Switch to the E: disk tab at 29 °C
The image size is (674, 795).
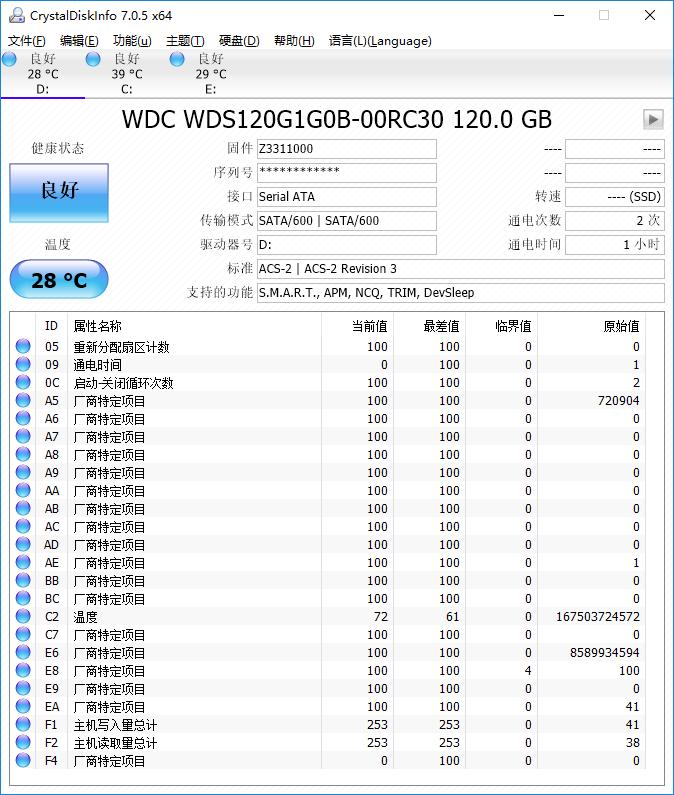point(210,74)
